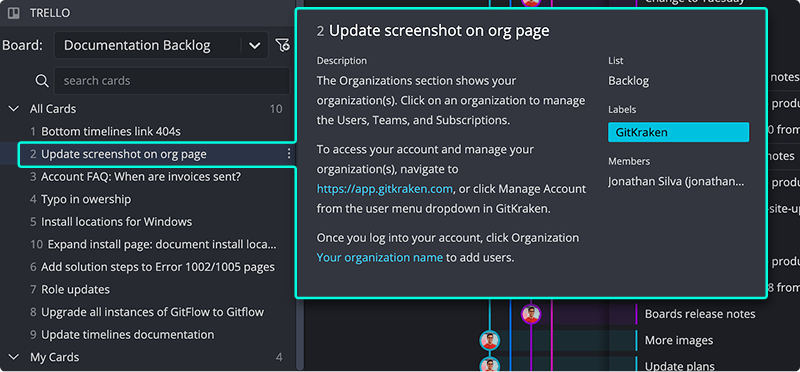Click the Trello board icon in panel header
Viewport: 800px width, 372px height.
click(14, 13)
